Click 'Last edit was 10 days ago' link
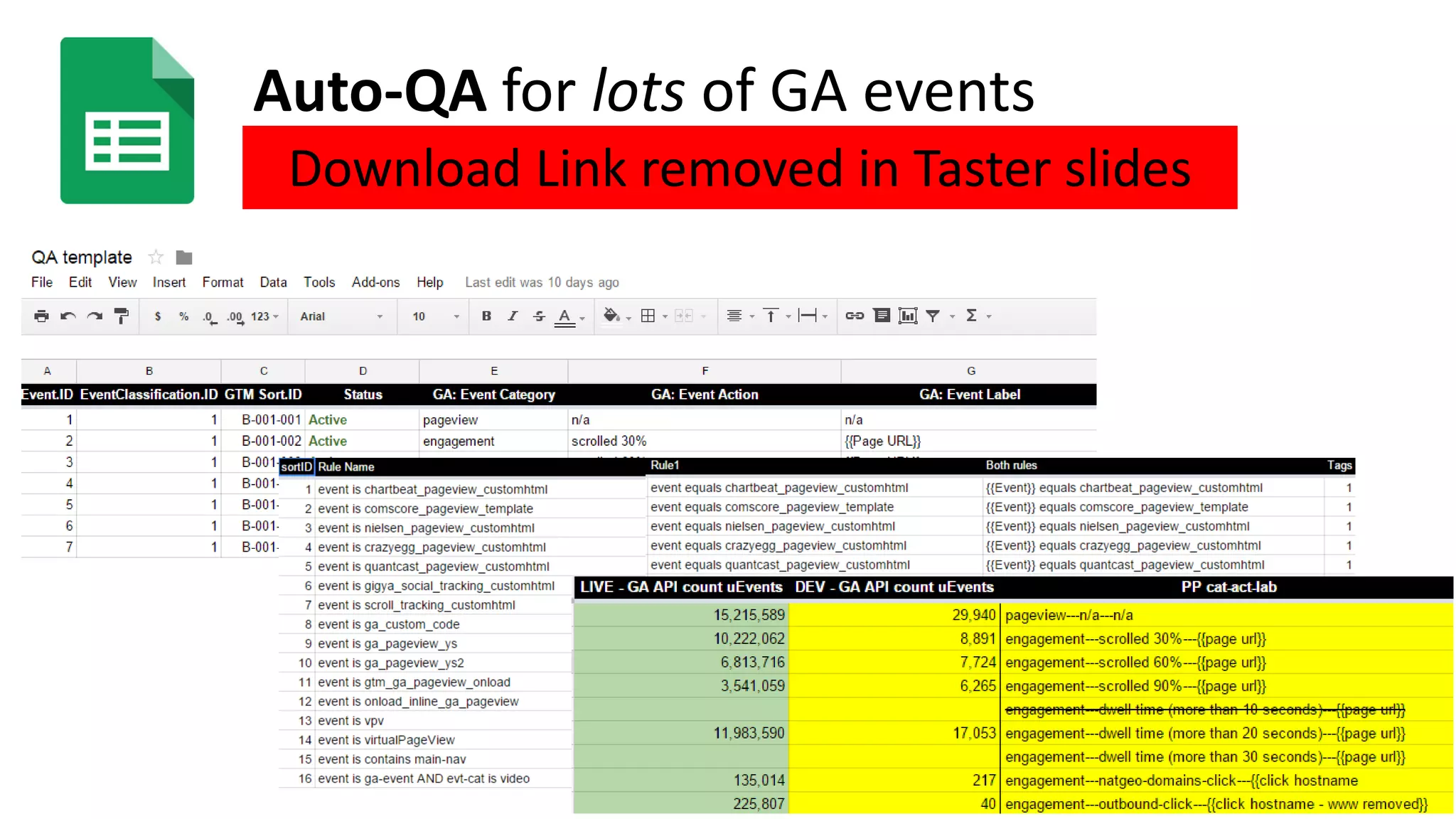Image resolution: width=1456 pixels, height=819 pixels. coord(542,282)
